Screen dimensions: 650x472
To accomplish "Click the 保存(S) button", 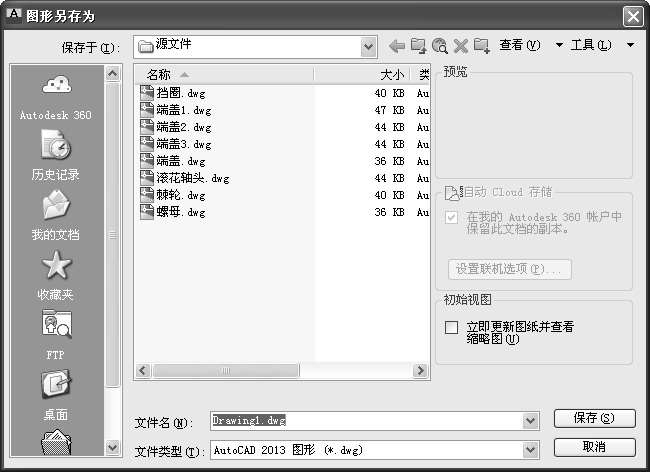I will pos(594,418).
